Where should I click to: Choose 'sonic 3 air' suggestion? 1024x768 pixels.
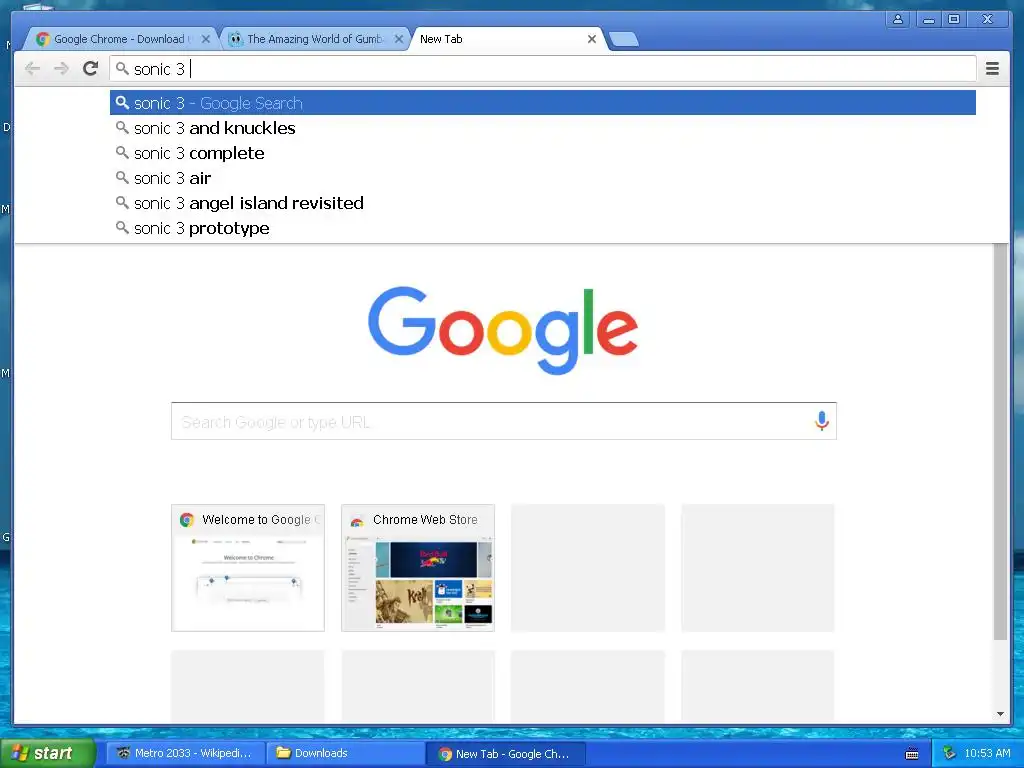tap(543, 178)
